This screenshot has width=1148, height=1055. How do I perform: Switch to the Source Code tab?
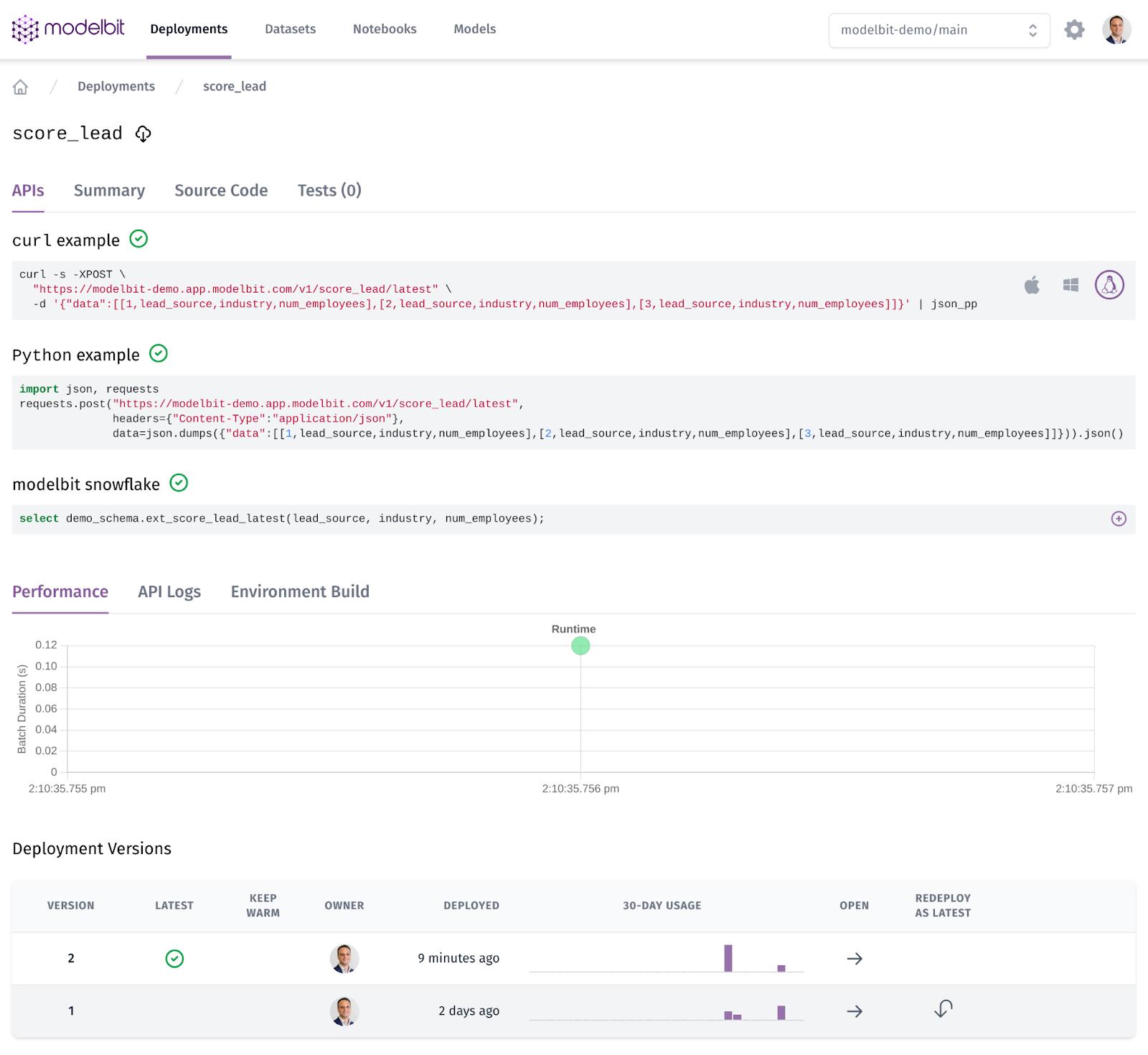click(221, 191)
